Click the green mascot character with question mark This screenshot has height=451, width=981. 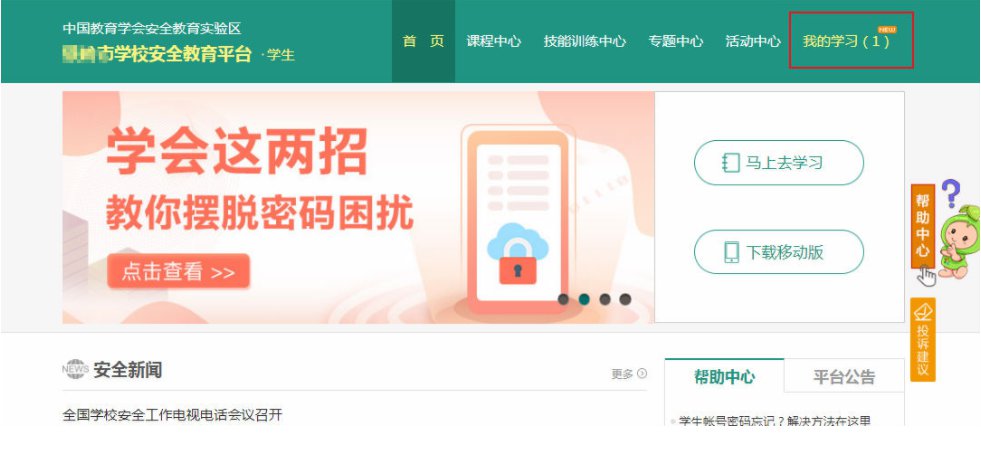(958, 232)
